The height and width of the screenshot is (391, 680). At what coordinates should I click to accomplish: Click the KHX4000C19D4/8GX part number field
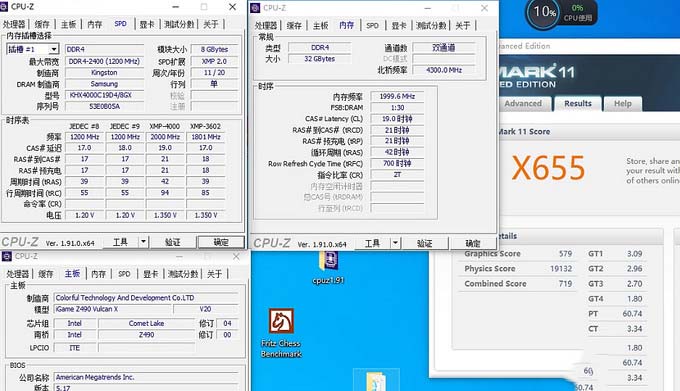tap(104, 95)
